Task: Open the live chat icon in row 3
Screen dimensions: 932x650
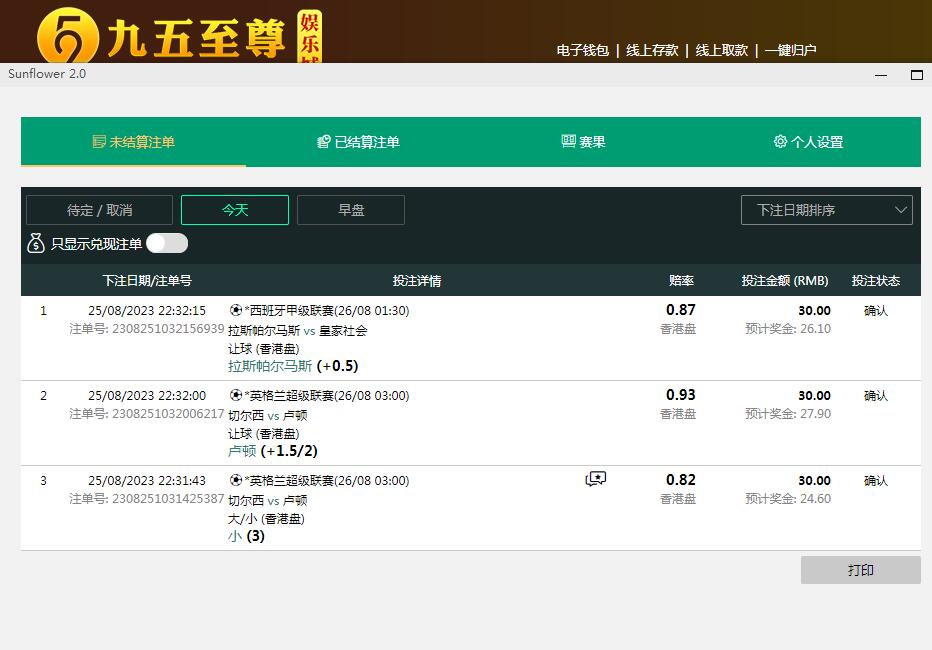Action: pos(596,479)
